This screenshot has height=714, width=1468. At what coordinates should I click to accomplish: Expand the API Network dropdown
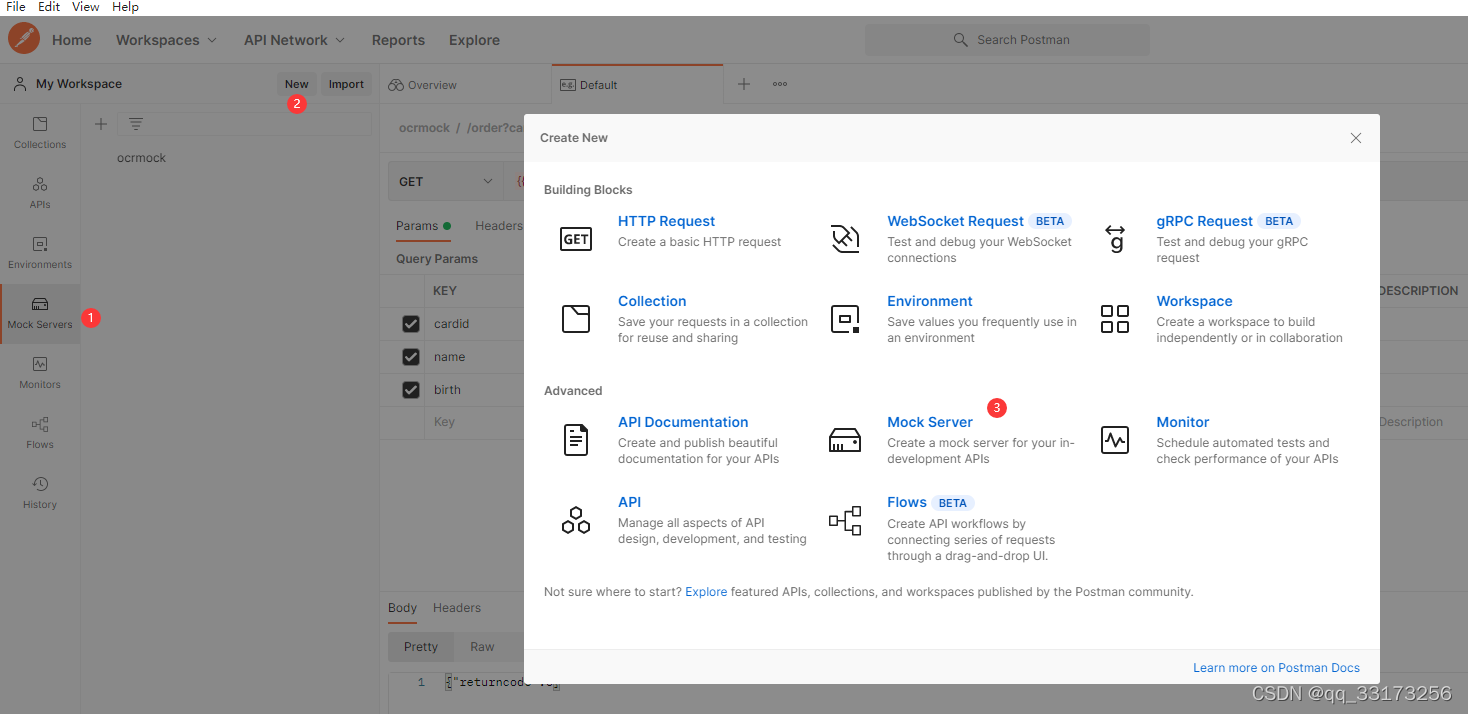point(294,40)
